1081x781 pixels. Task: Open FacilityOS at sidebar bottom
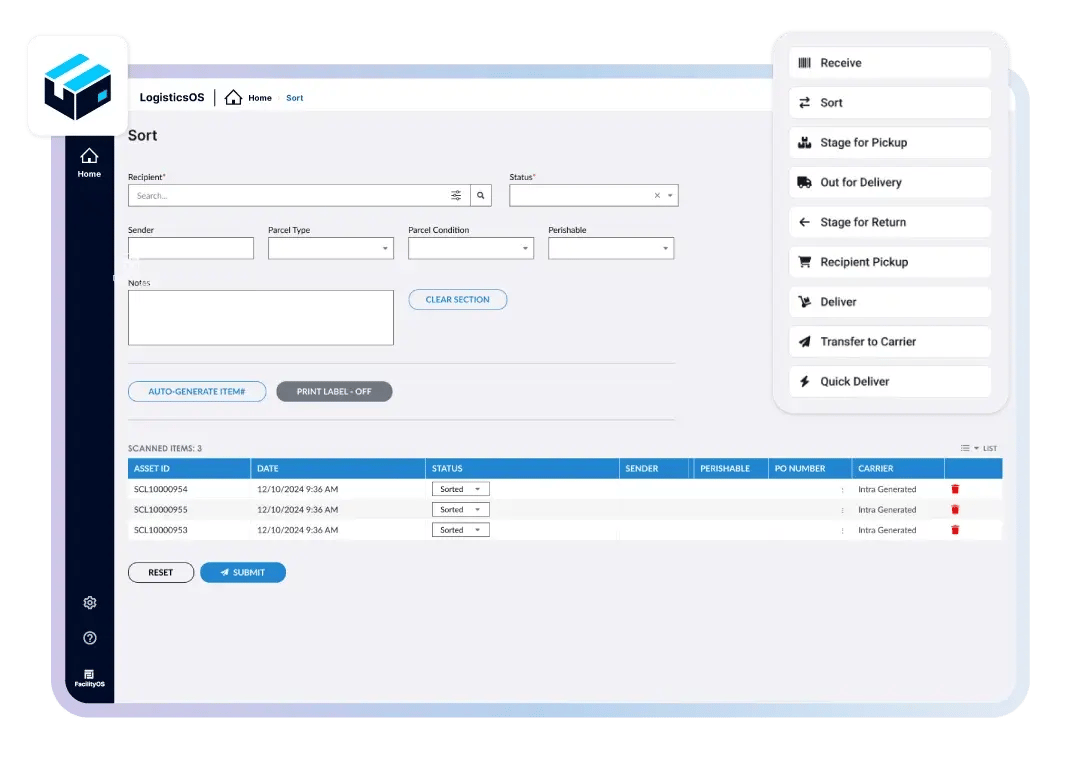click(x=90, y=678)
